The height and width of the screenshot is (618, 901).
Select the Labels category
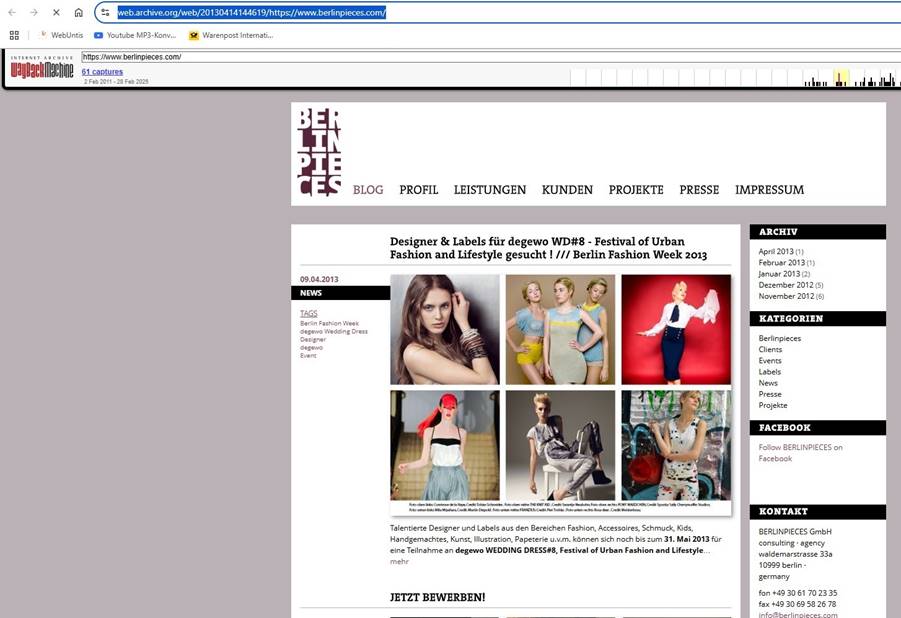point(769,372)
